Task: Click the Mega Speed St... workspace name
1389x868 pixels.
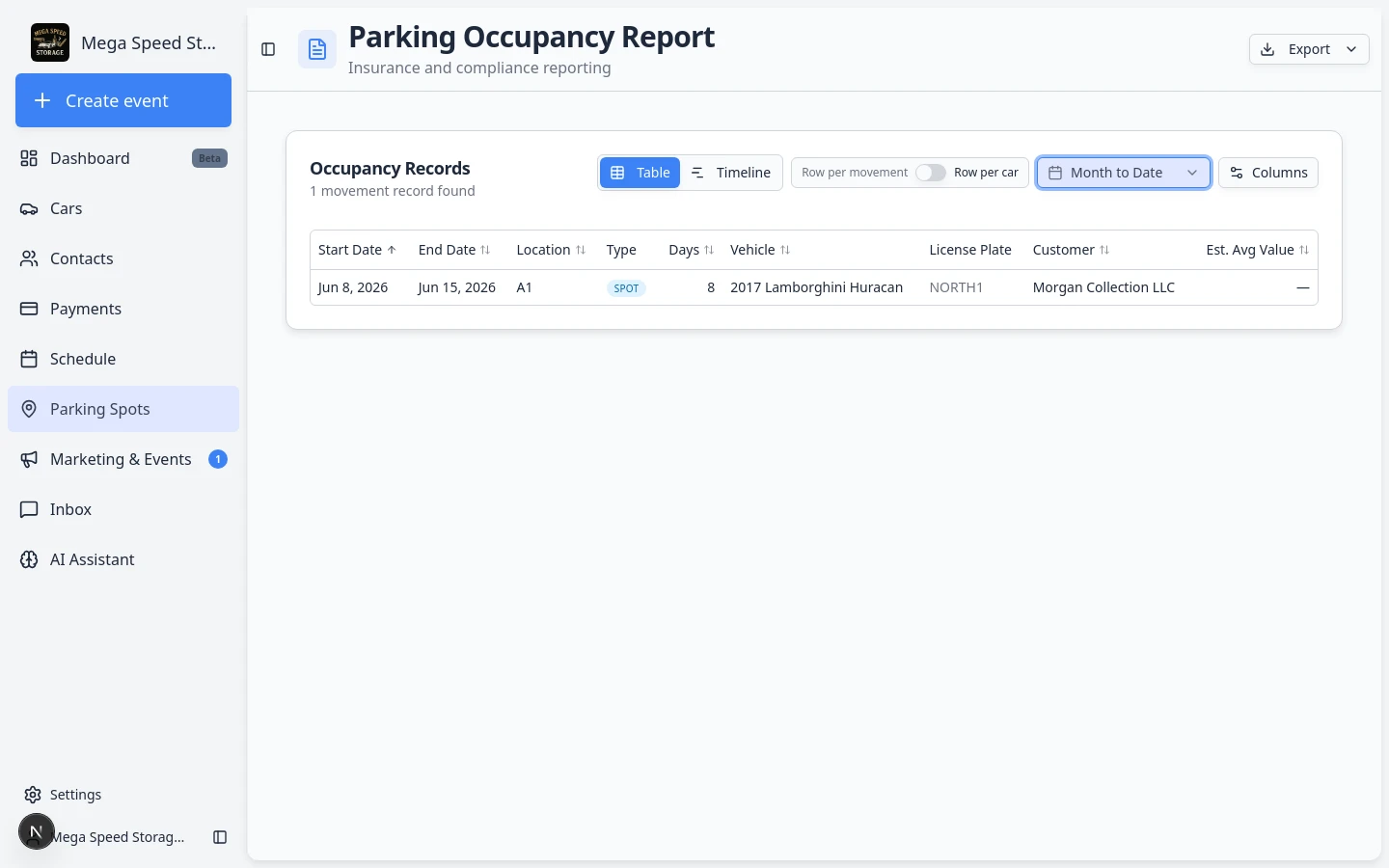Action: 149,42
